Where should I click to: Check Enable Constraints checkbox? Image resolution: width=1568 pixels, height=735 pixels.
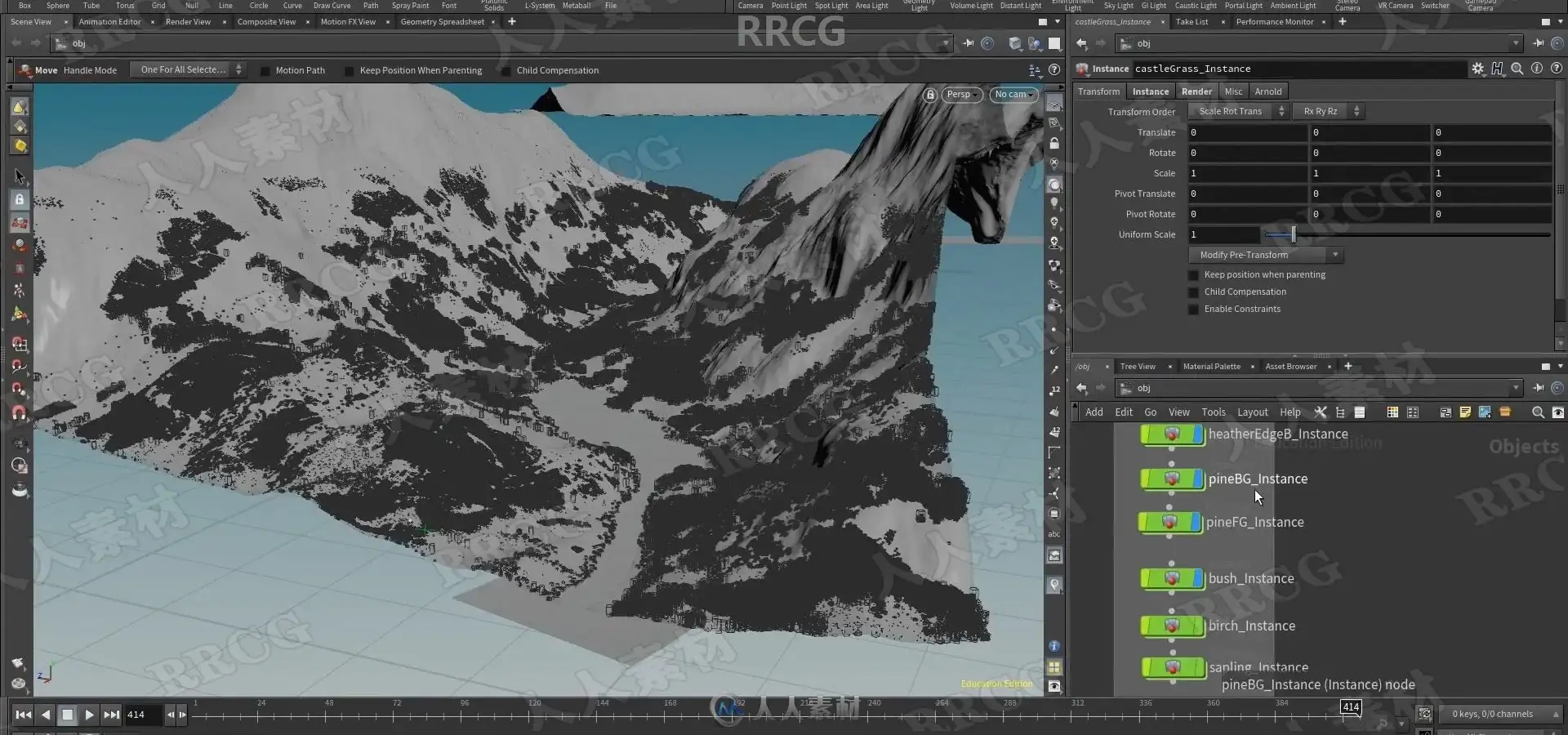click(1193, 310)
